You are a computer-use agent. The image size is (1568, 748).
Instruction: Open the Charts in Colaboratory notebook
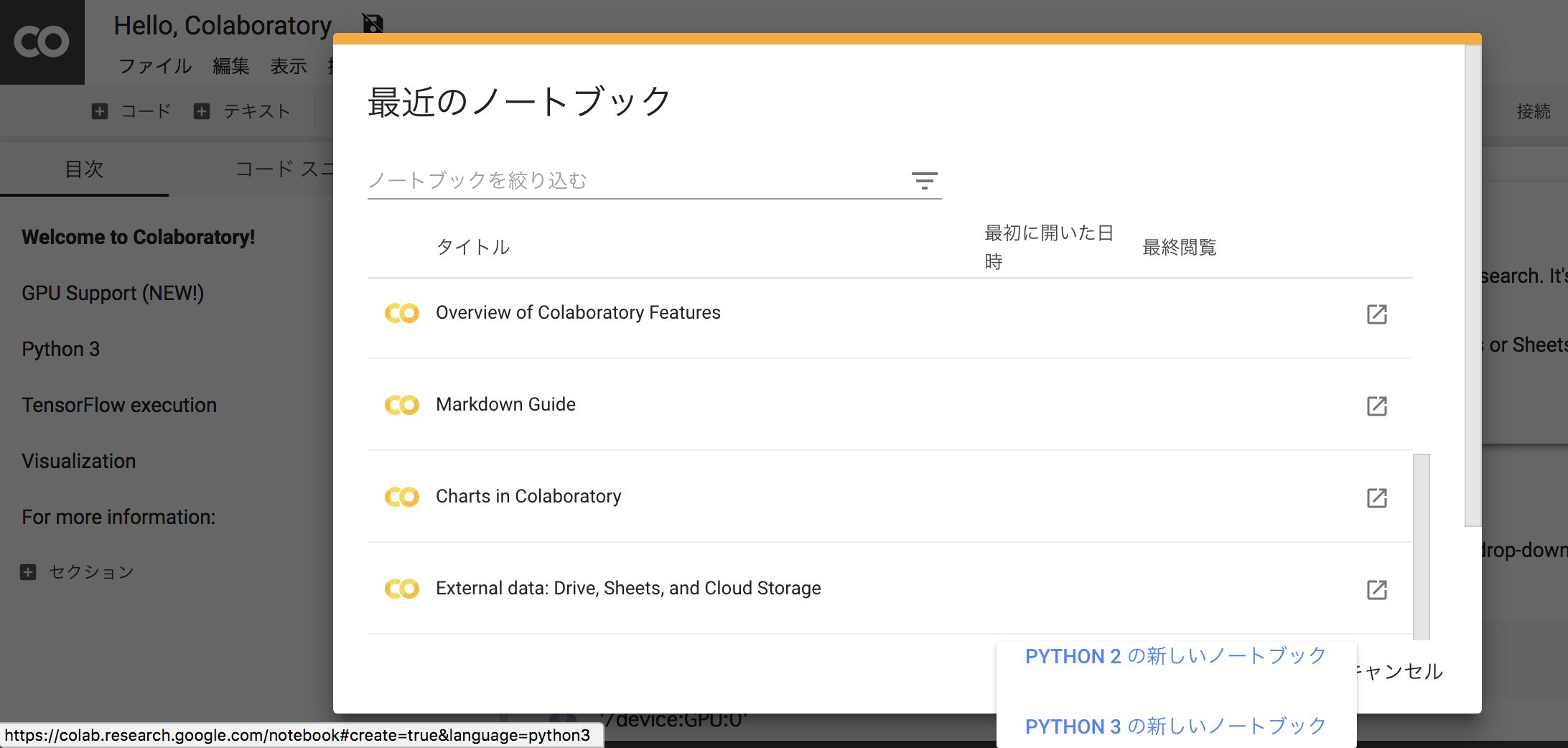click(x=528, y=497)
